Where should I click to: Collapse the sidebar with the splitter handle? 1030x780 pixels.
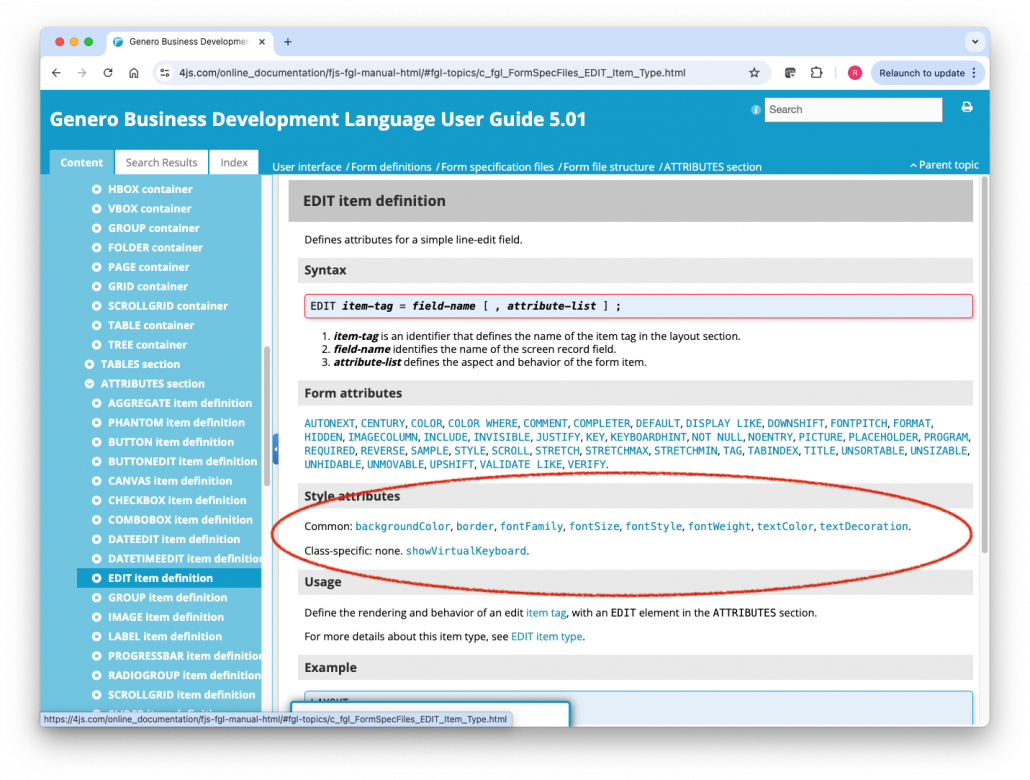[276, 449]
